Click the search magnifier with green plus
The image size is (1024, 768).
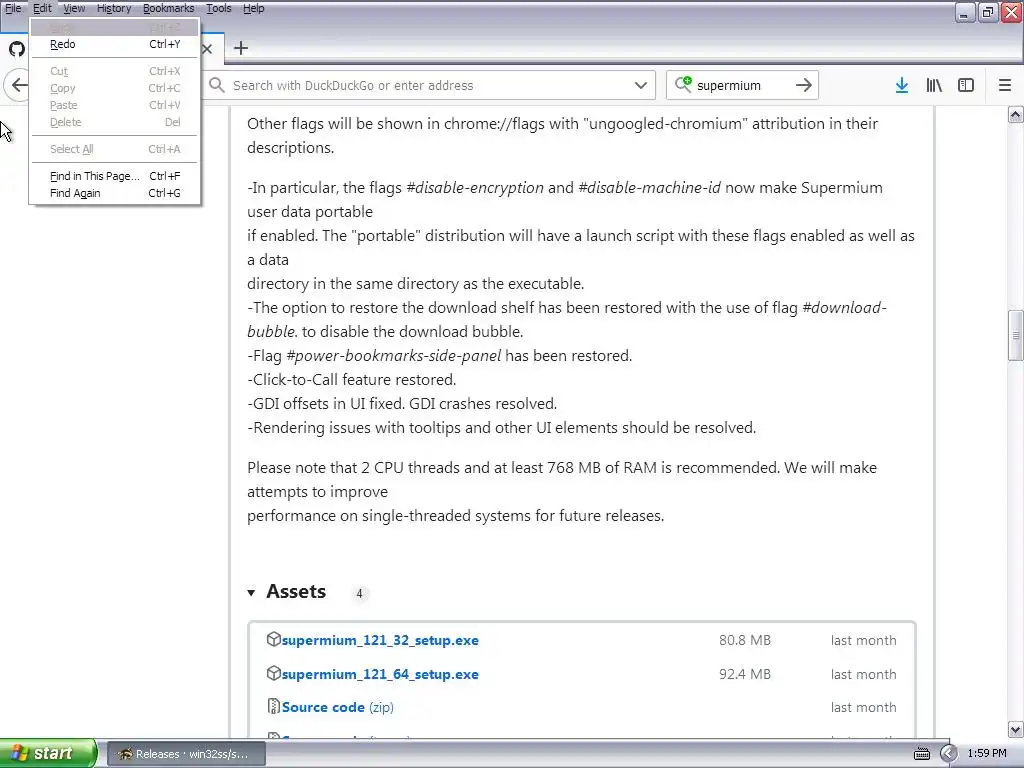click(x=683, y=85)
